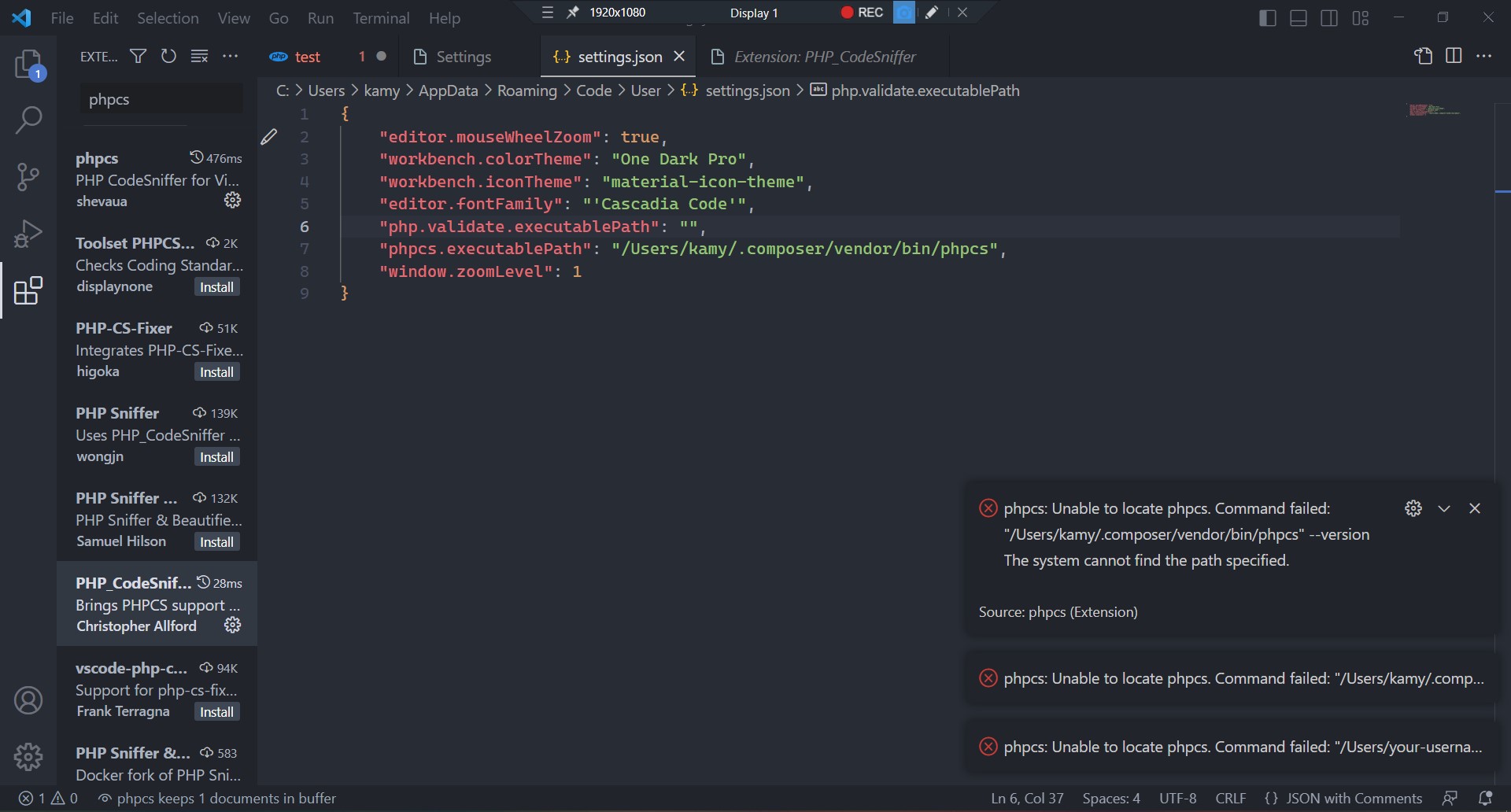Image resolution: width=1511 pixels, height=812 pixels.
Task: Open extensions view more actions menu
Action: tap(230, 57)
